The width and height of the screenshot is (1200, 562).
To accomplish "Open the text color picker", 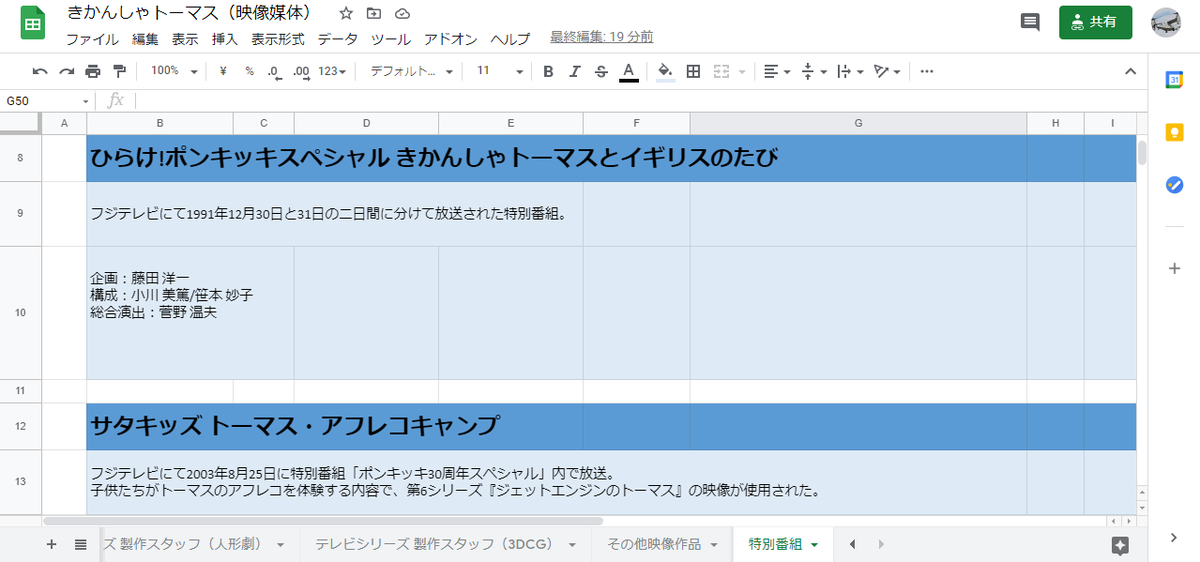I will 628,71.
